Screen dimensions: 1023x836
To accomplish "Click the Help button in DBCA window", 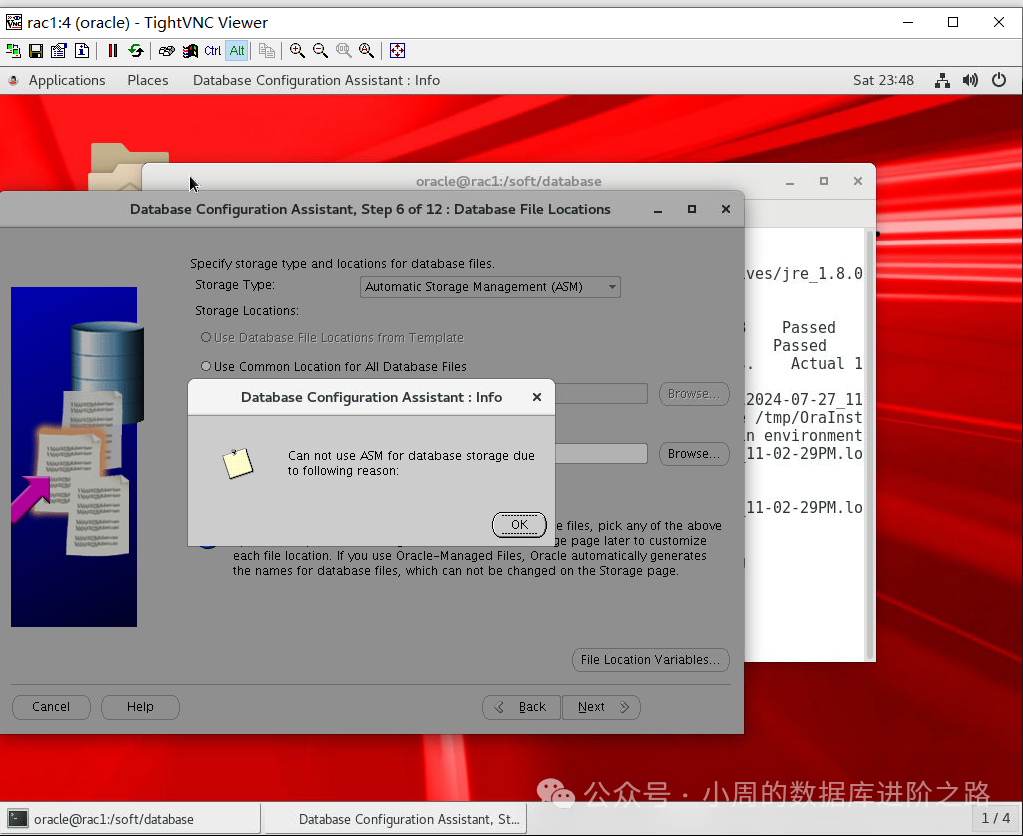I will (140, 707).
